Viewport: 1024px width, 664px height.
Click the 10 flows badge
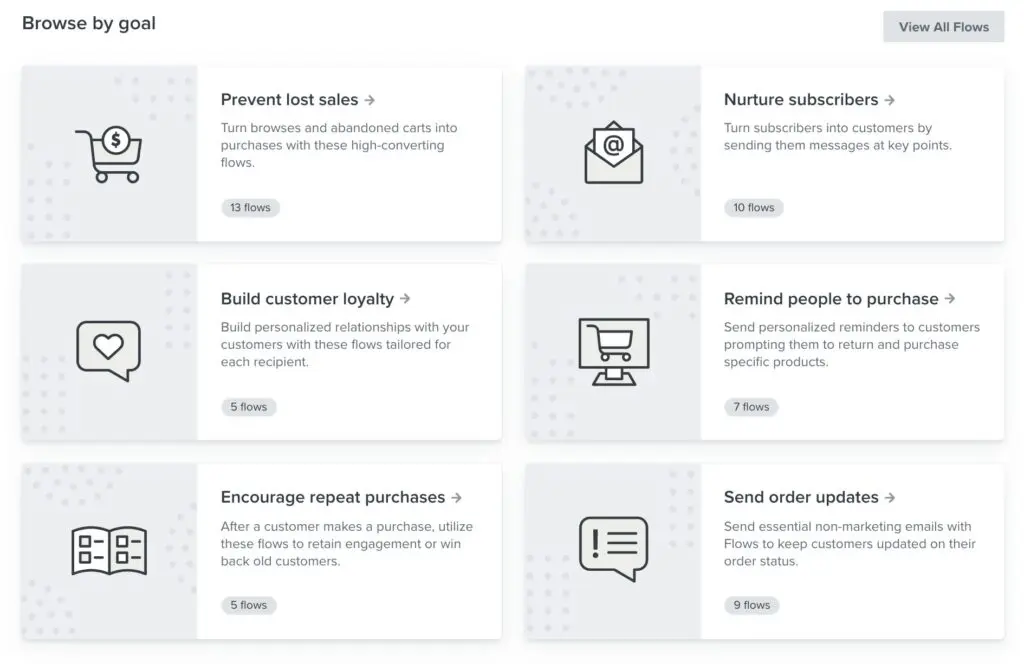point(753,208)
